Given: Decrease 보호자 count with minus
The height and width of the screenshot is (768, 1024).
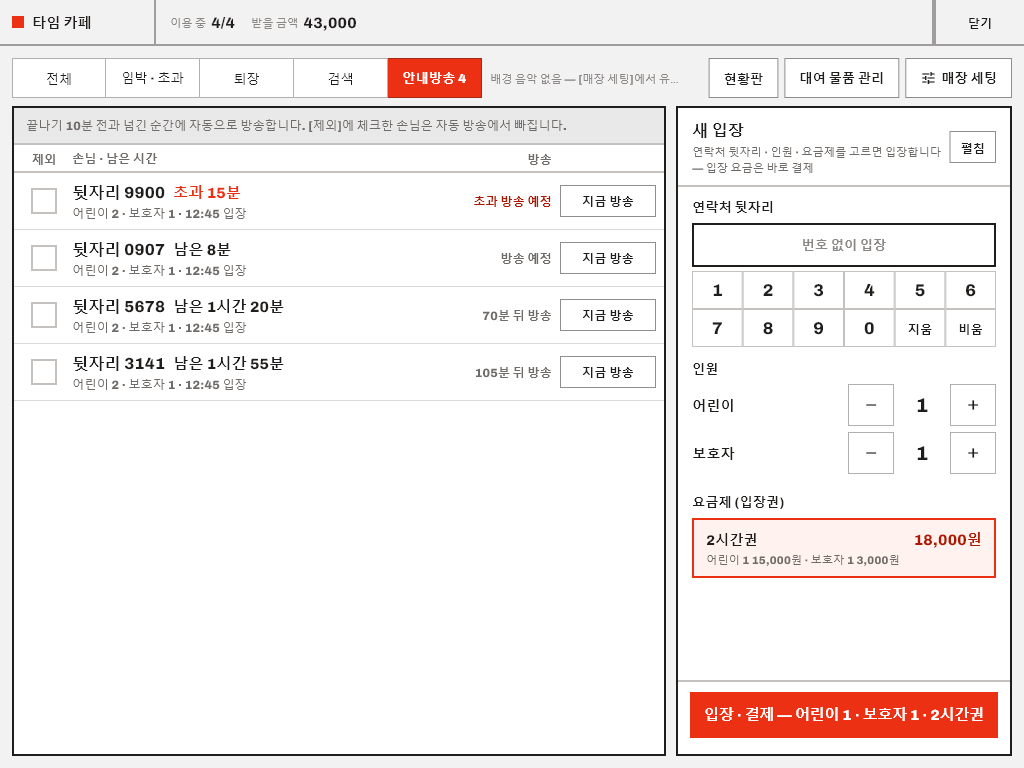Looking at the screenshot, I should coord(871,453).
